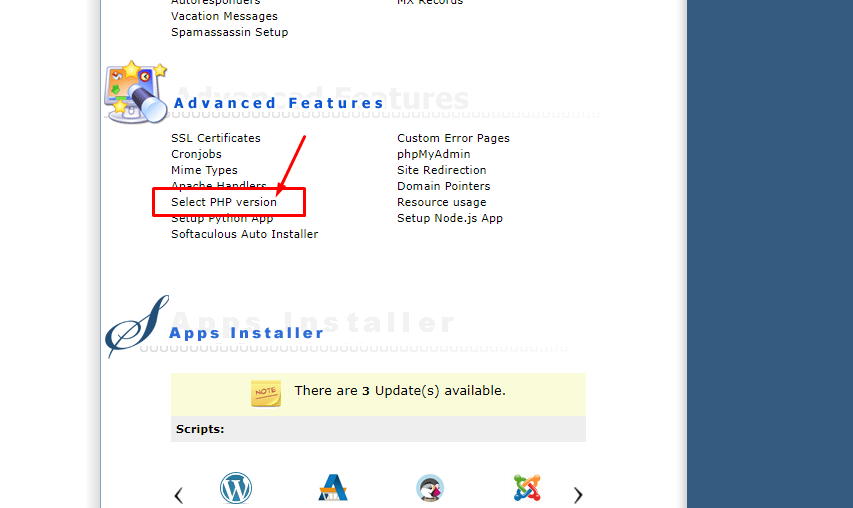This screenshot has height=508, width=853.
Task: Open Softaculous Auto Installer
Action: (244, 234)
